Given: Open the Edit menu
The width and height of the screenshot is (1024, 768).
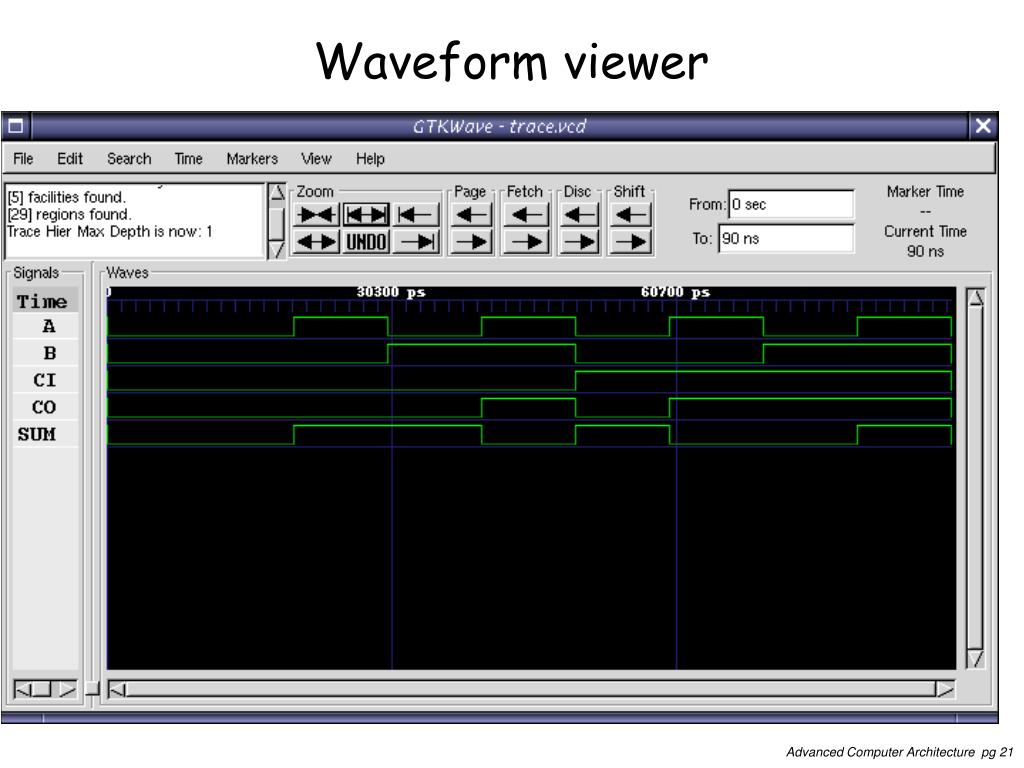Looking at the screenshot, I should point(70,159).
